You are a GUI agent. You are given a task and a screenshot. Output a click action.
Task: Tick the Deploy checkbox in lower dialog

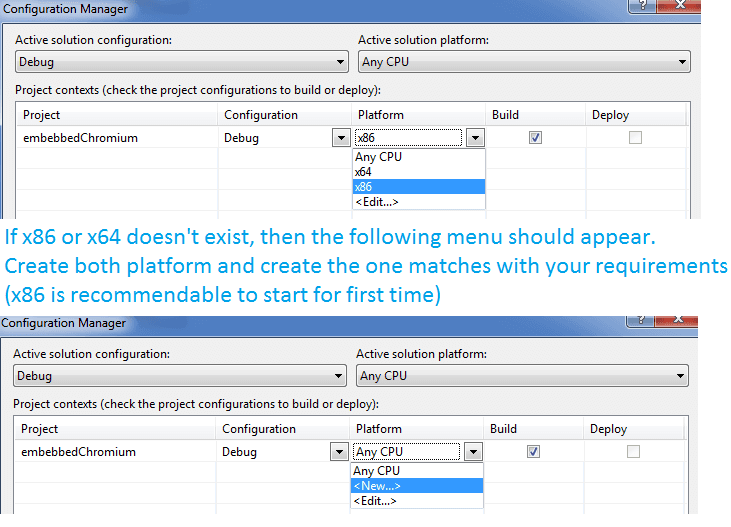point(633,452)
